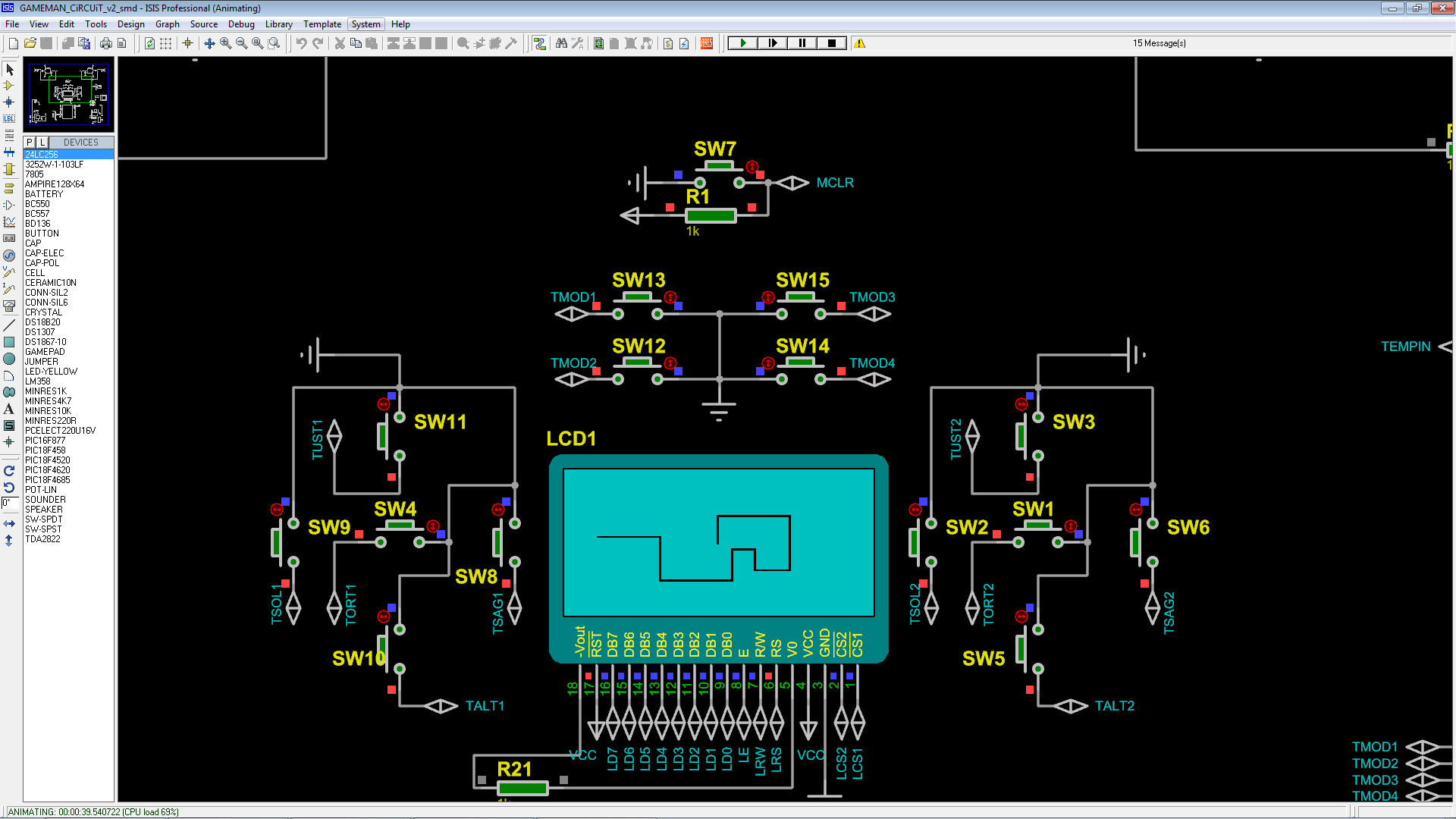Start simulation with the play button
Image resolution: width=1456 pixels, height=819 pixels.
pos(743,43)
